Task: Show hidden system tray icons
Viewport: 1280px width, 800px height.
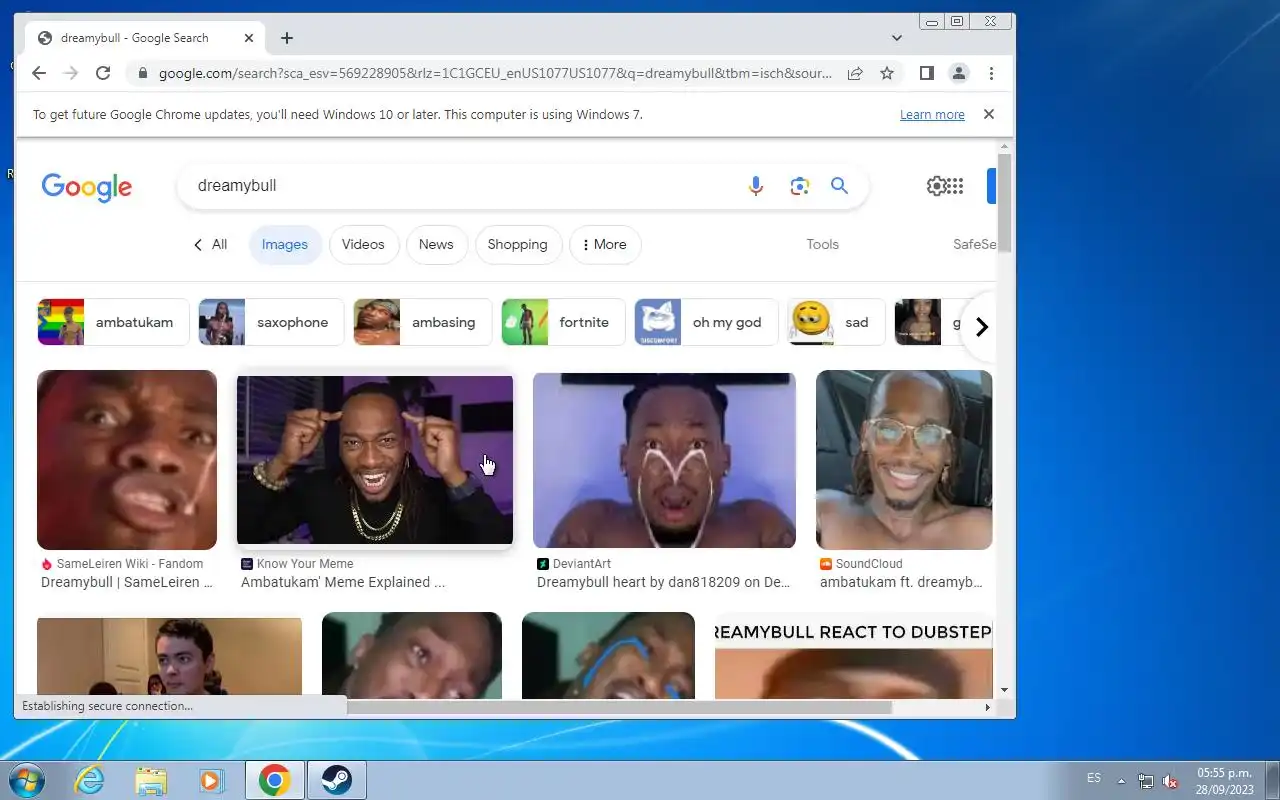Action: pyautogui.click(x=1121, y=781)
